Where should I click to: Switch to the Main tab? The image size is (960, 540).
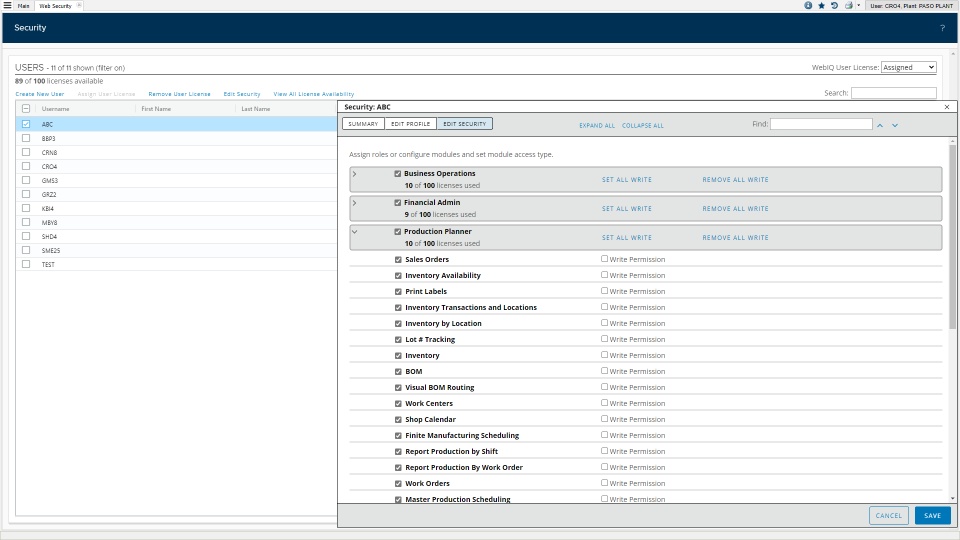pyautogui.click(x=23, y=6)
